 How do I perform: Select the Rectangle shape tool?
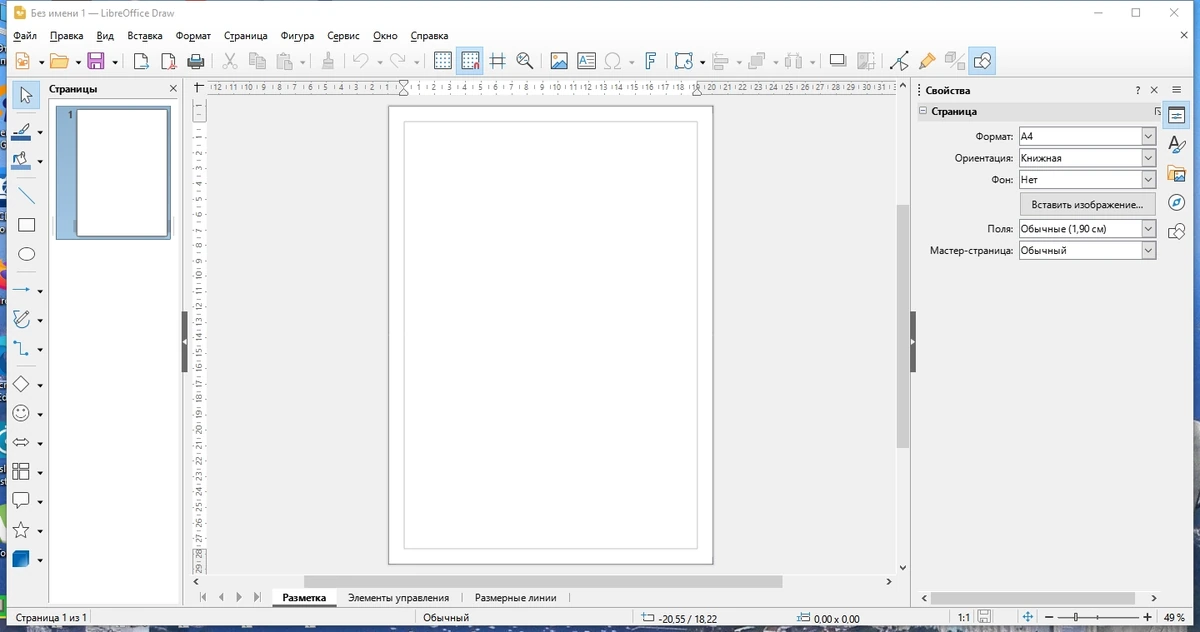pos(26,225)
